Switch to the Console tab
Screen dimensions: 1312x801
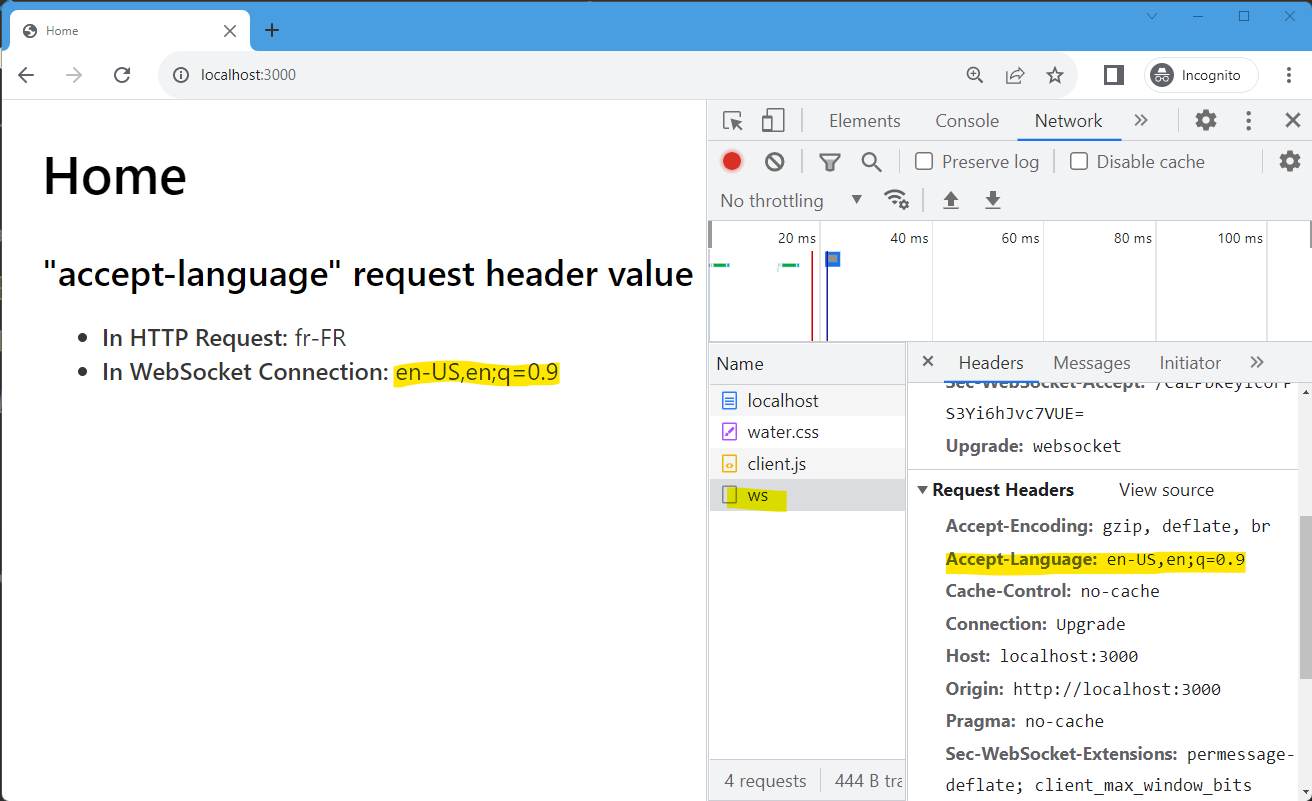966,120
